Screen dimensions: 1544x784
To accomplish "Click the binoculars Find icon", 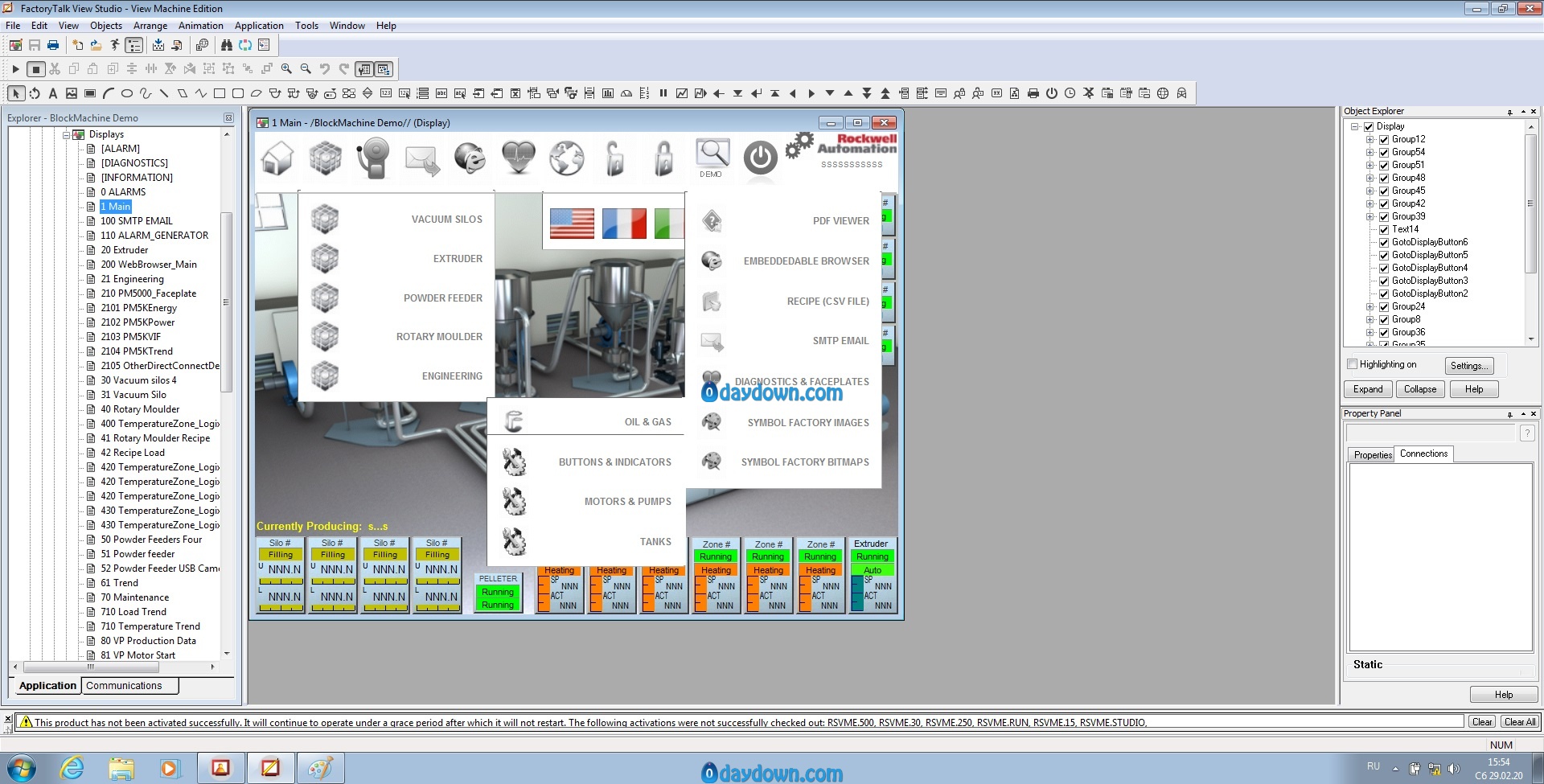I will 226,46.
